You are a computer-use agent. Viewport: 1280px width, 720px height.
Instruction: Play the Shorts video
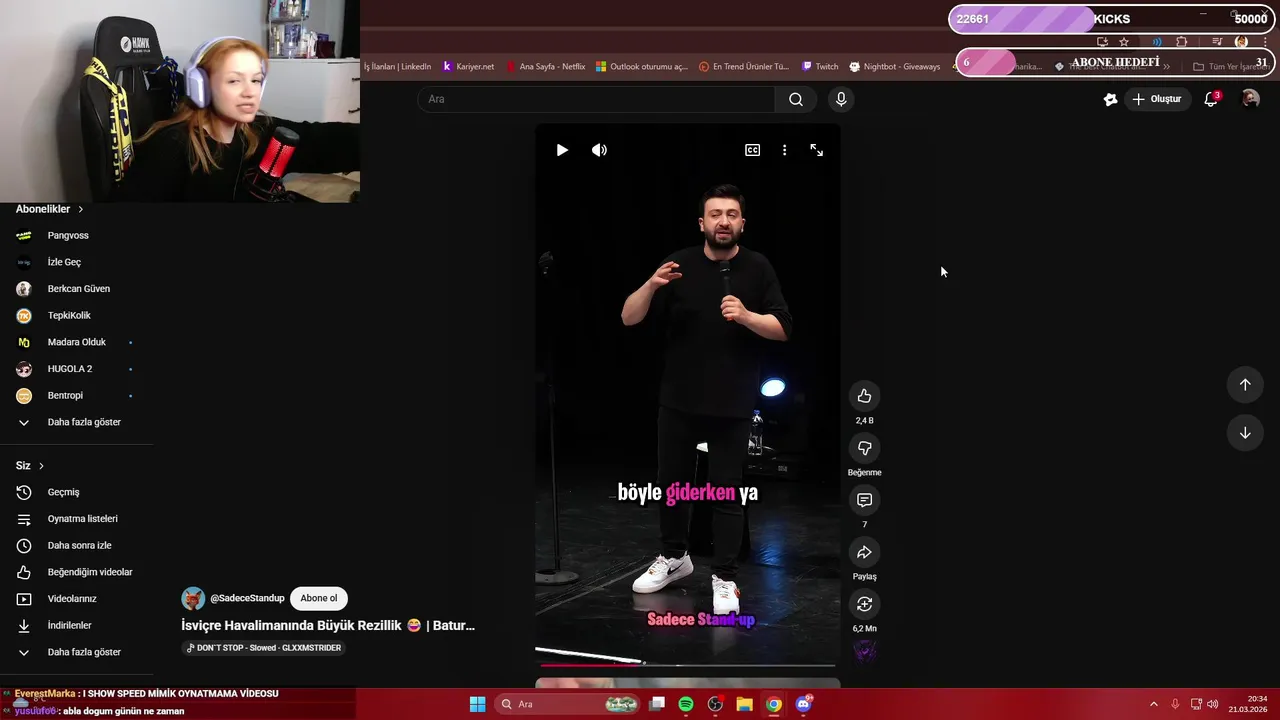pos(562,150)
